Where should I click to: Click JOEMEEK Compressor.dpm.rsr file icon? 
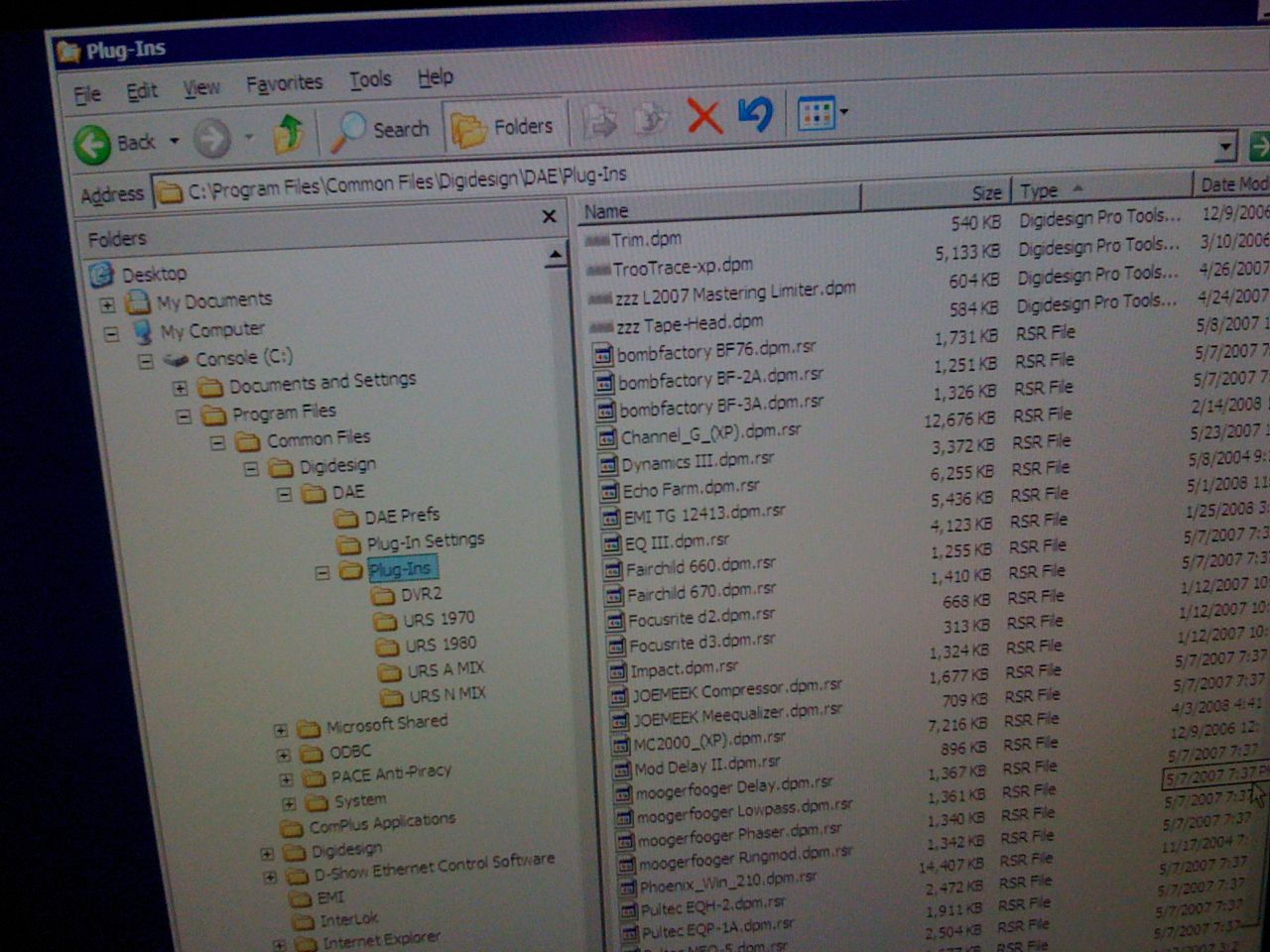click(619, 695)
